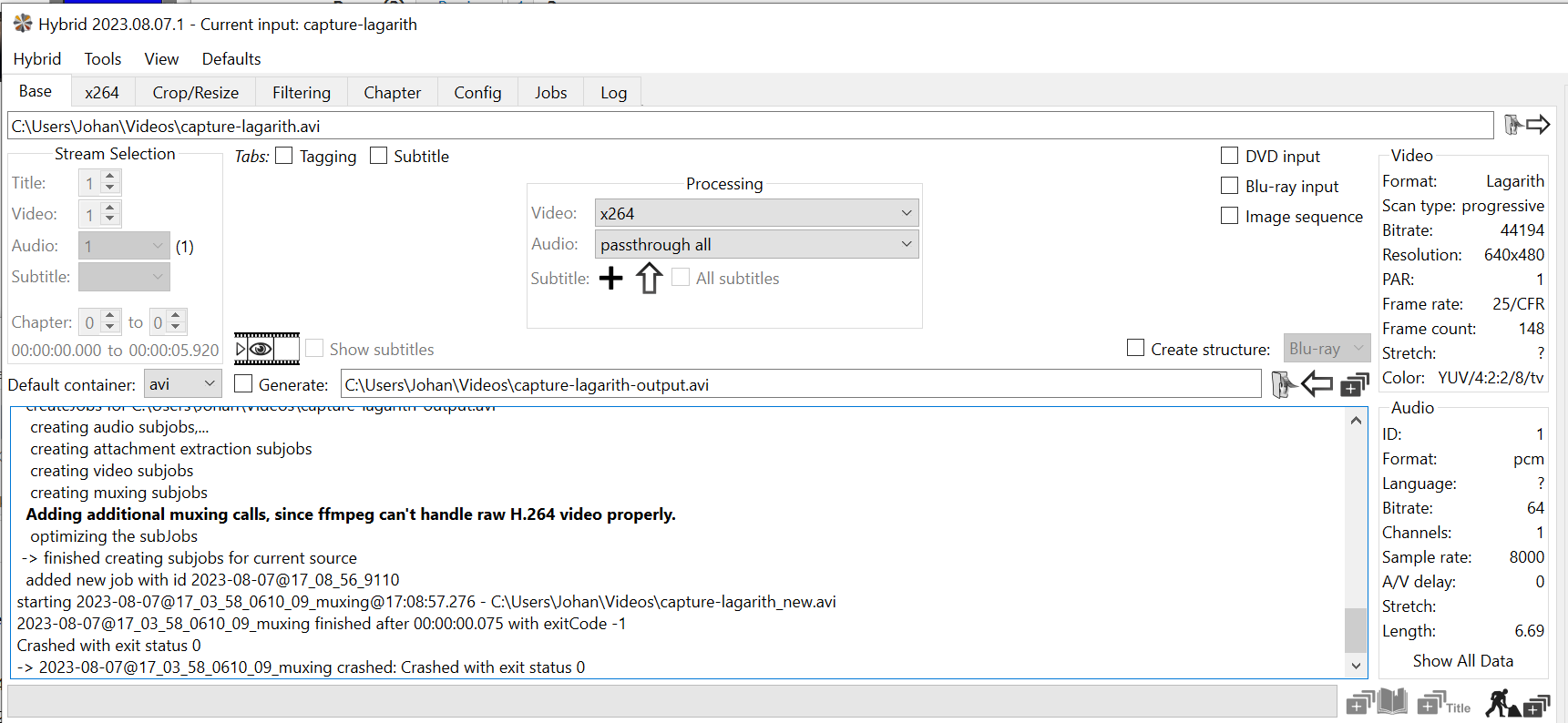Click the left-arrow icon next to output path

click(x=1317, y=384)
